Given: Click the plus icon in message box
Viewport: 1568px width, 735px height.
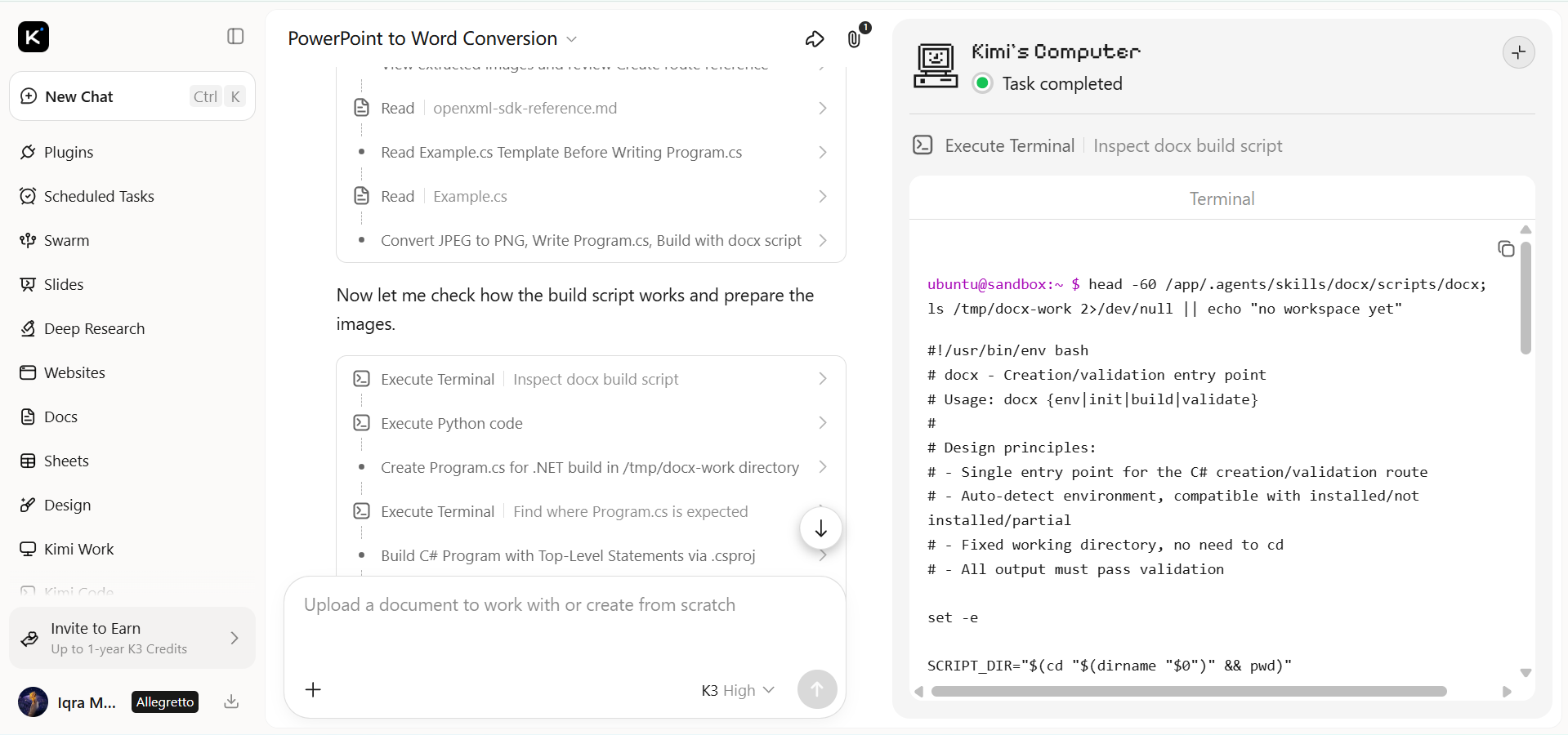Looking at the screenshot, I should pos(313,690).
